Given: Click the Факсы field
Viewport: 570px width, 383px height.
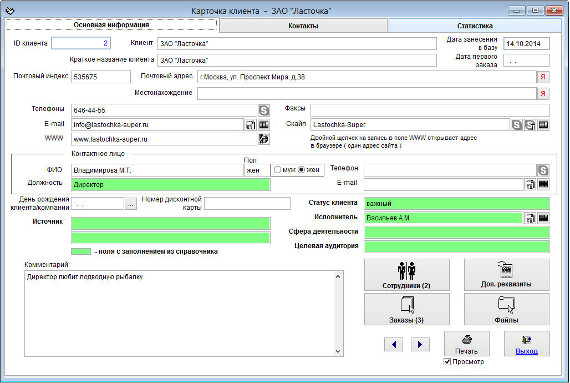Looking at the screenshot, I should point(430,110).
